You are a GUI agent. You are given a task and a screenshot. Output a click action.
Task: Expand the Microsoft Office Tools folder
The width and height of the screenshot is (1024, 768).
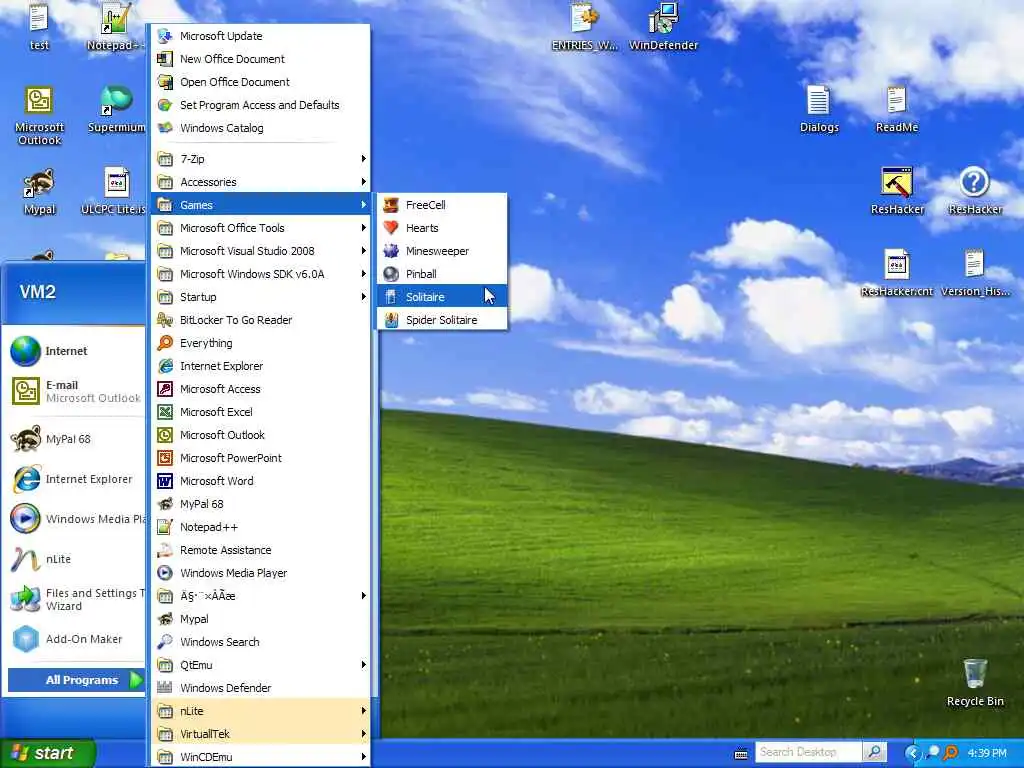[261, 228]
